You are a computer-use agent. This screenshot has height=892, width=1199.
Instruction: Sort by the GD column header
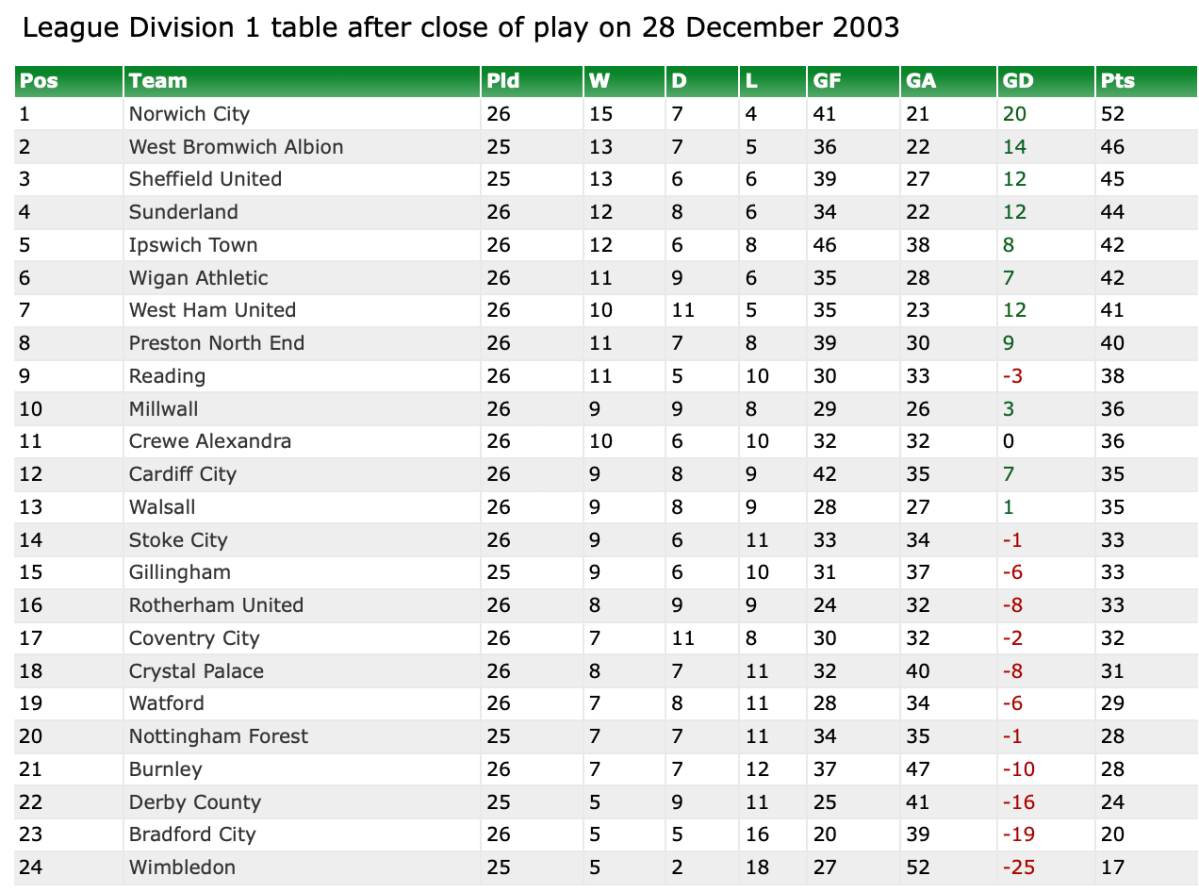coord(1018,82)
